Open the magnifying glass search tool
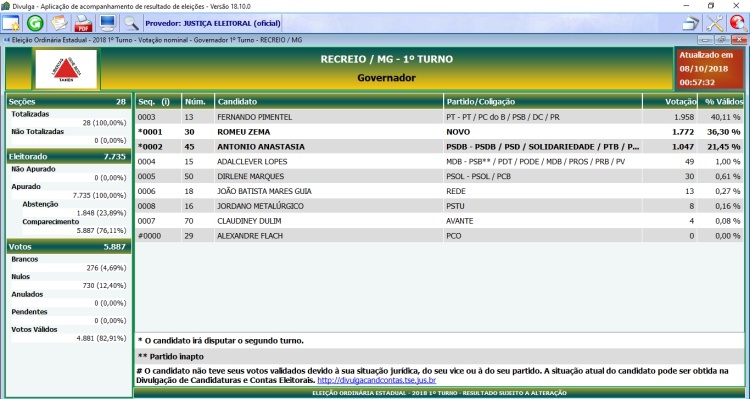 point(131,23)
